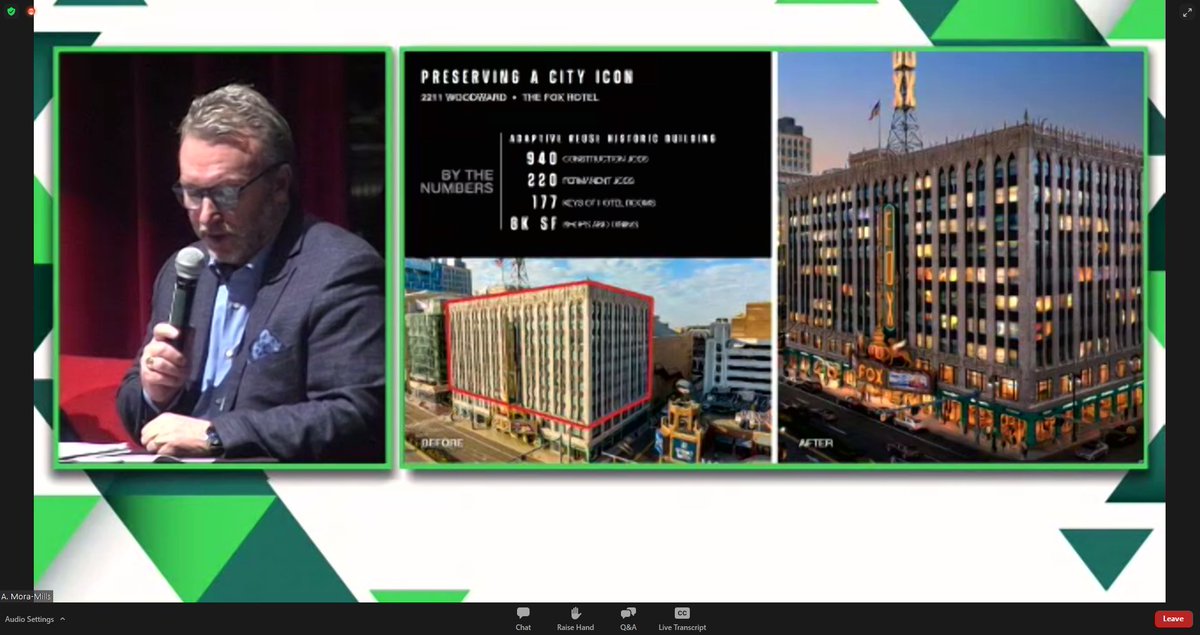The height and width of the screenshot is (635, 1200).
Task: Raise your hand in the webinar
Action: click(575, 619)
